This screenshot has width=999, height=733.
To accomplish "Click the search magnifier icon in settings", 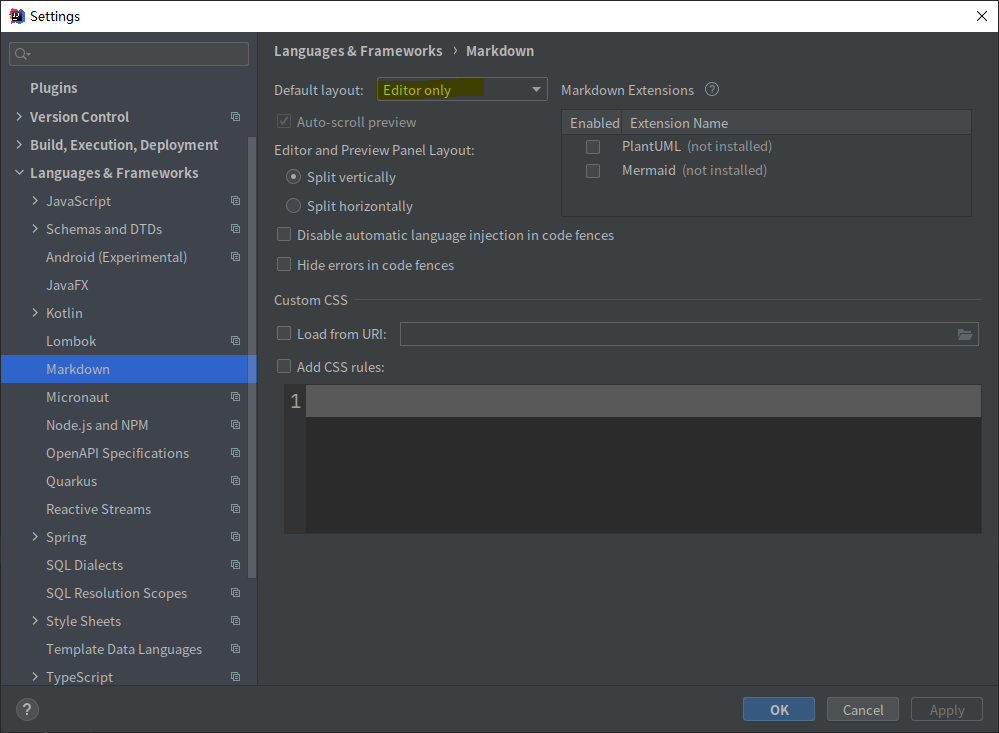I will click(22, 54).
